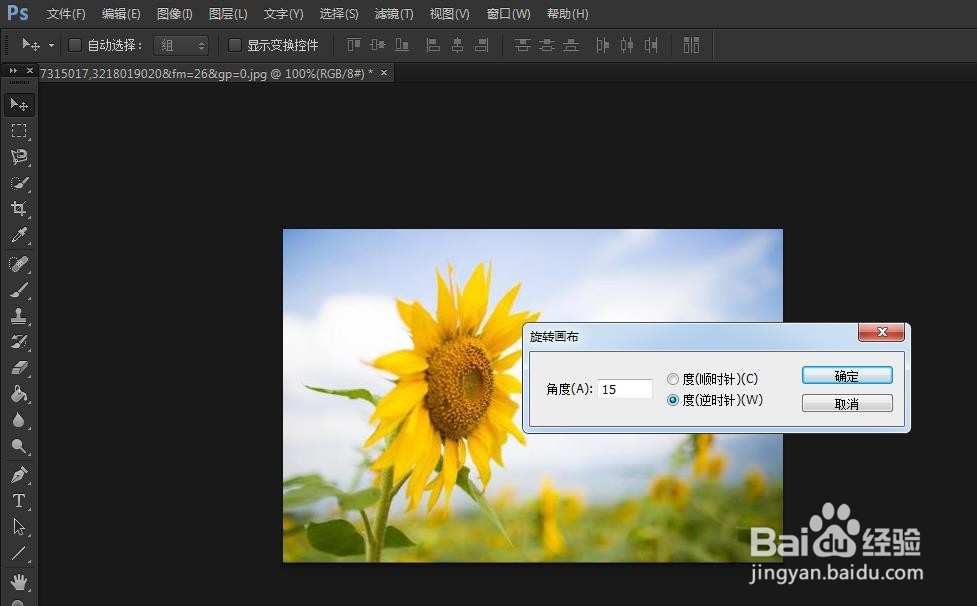Select the Horizontal Type tool
Screen dimensions: 977x606
pos(19,501)
